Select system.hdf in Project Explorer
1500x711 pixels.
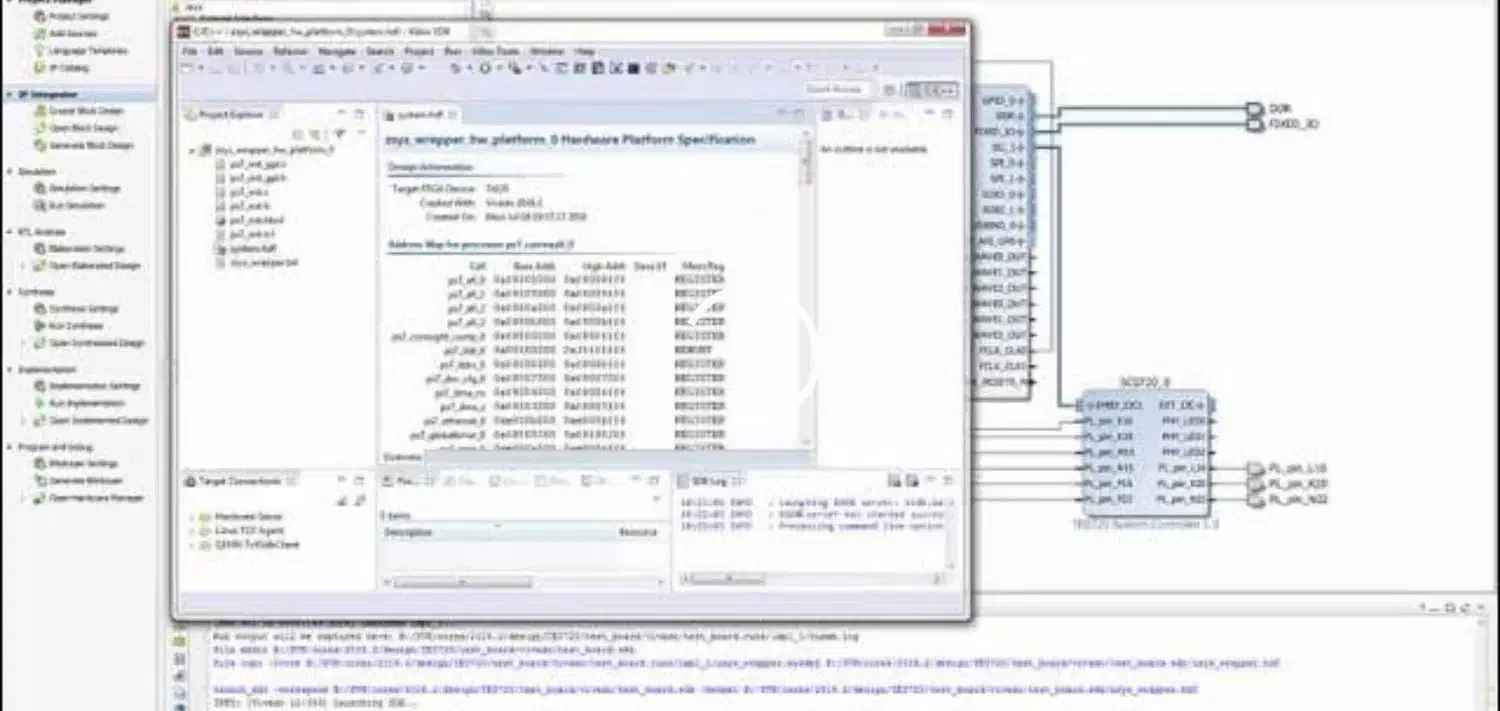(x=252, y=248)
